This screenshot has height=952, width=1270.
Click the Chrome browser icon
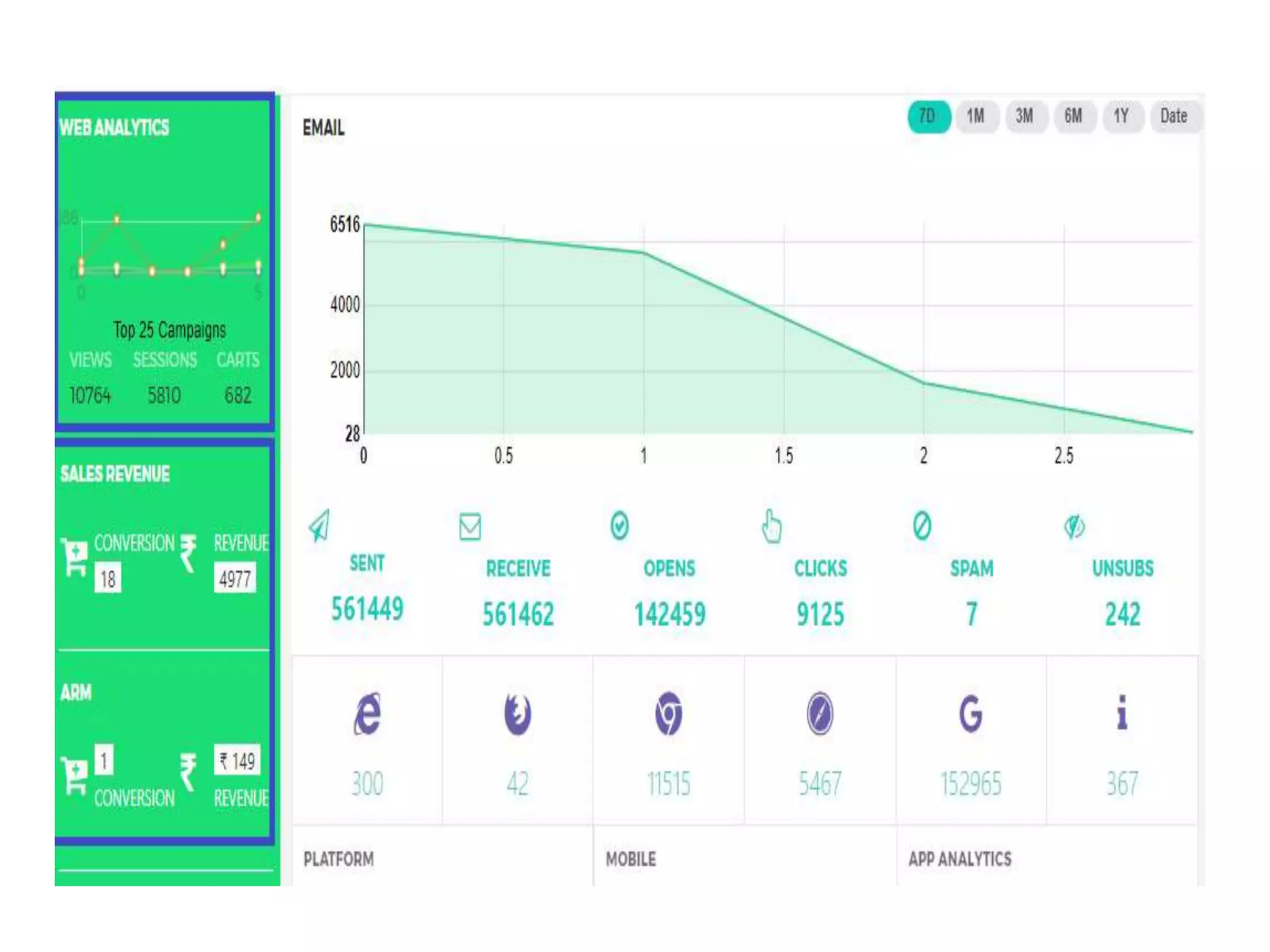pos(668,714)
